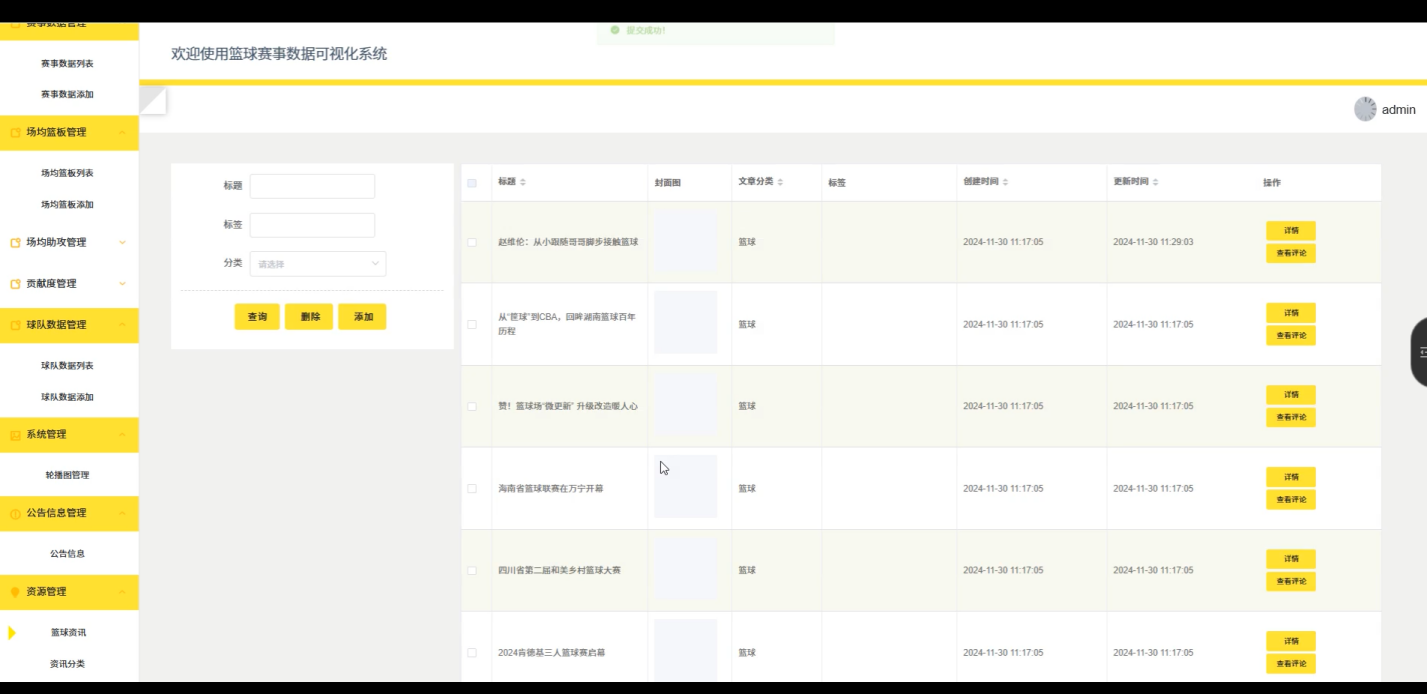Toggle the select-all checkbox in table header
1427x694 pixels.
tap(472, 183)
